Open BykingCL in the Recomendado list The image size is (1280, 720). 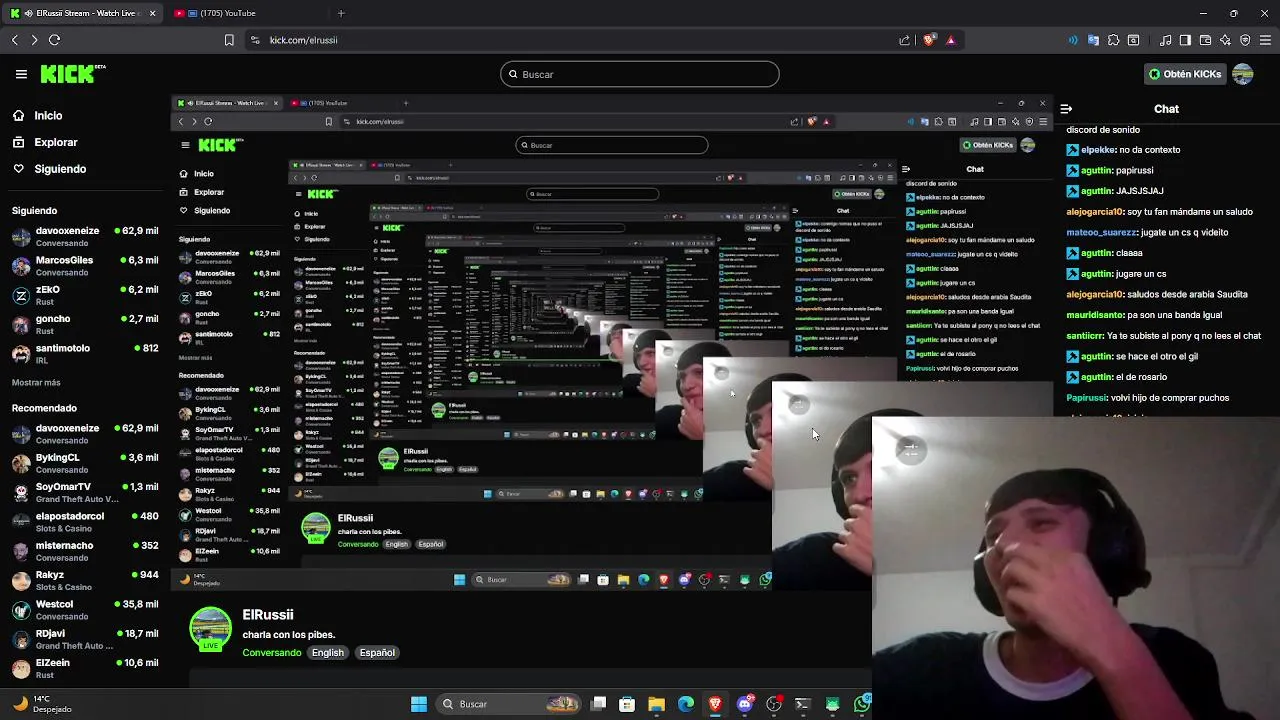coord(85,463)
